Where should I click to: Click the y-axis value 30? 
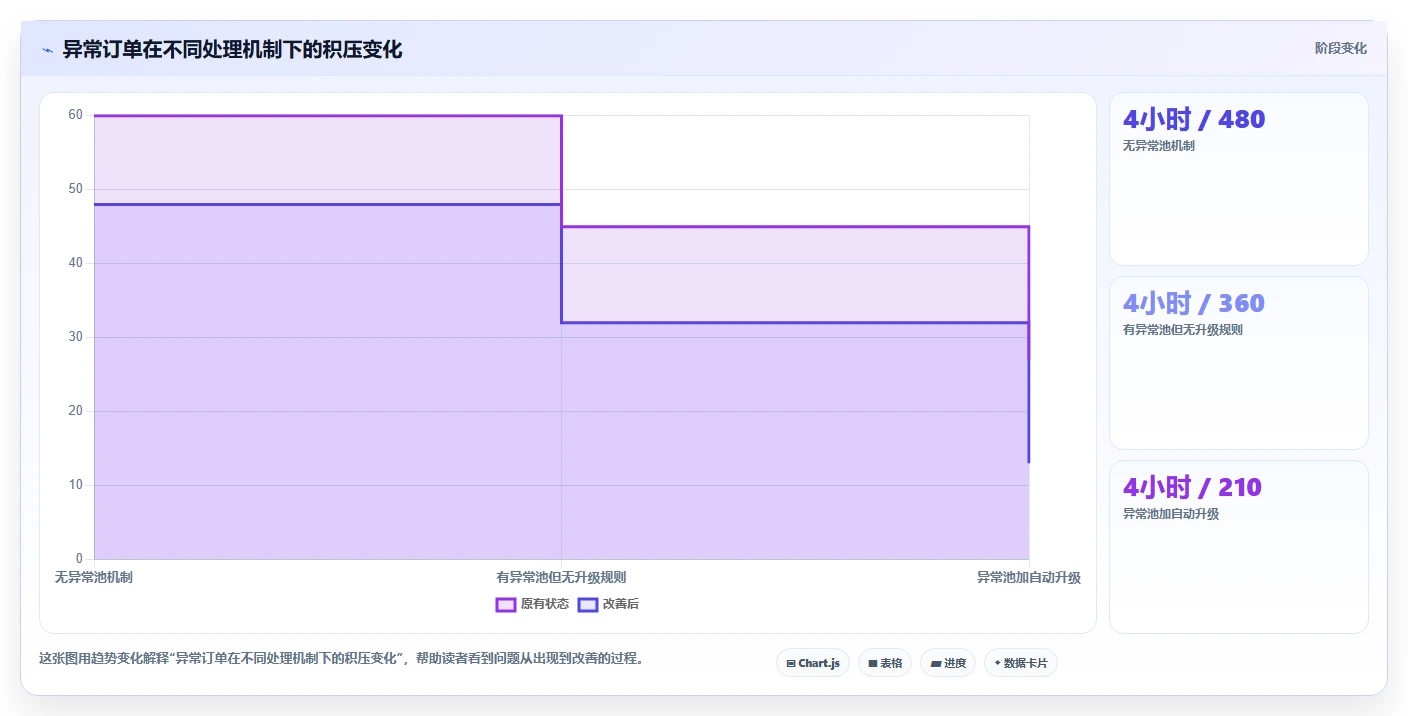click(x=76, y=337)
